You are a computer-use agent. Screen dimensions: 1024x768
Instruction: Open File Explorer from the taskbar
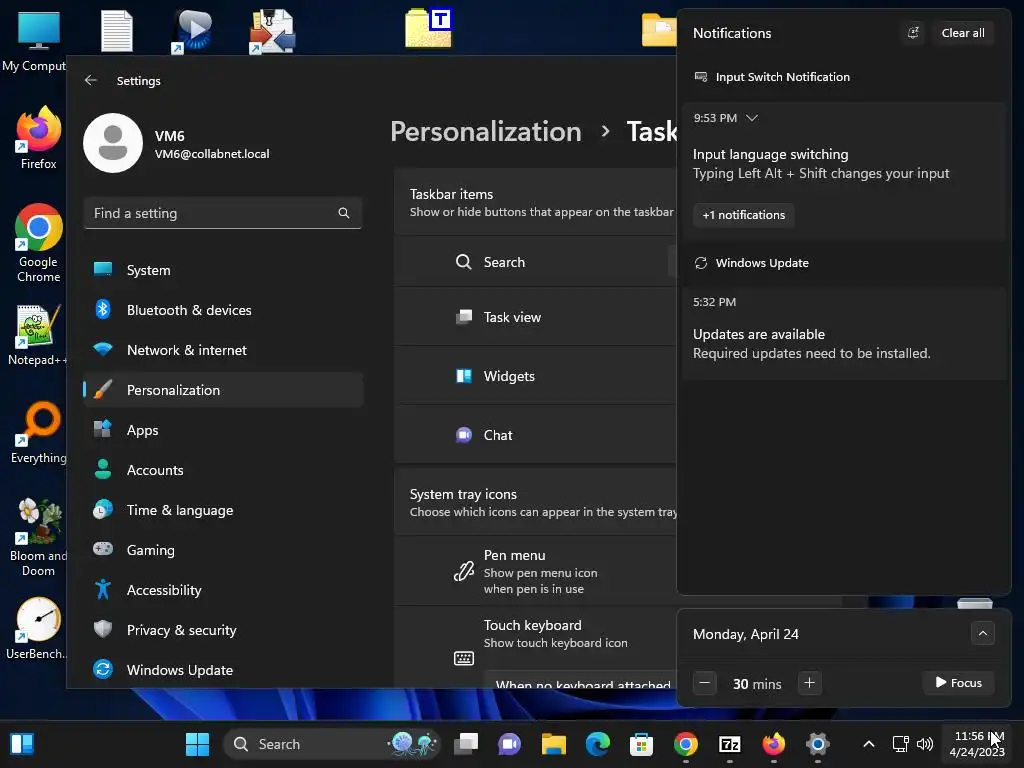[x=554, y=744]
